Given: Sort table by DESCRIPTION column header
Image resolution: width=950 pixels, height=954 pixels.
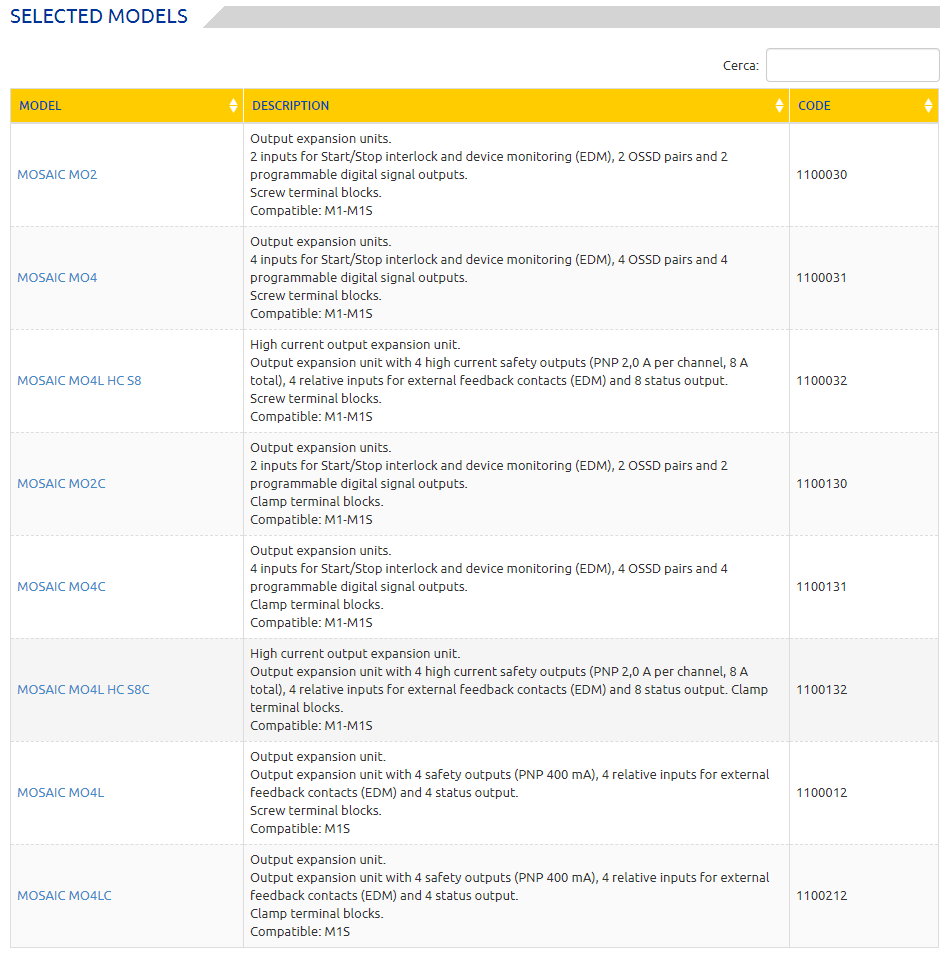Looking at the screenshot, I should click(x=291, y=106).
